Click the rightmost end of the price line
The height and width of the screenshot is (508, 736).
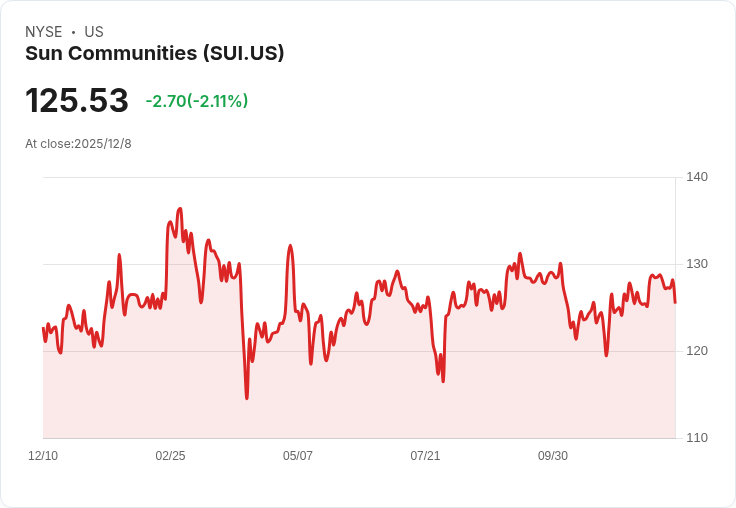tap(675, 302)
